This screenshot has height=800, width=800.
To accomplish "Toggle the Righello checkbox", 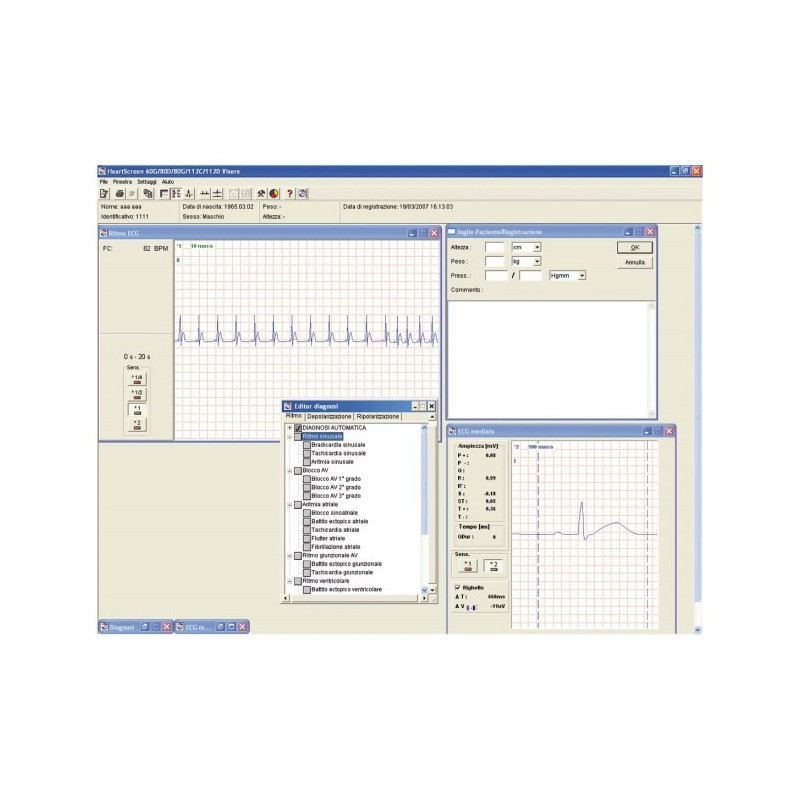I will coord(458,587).
